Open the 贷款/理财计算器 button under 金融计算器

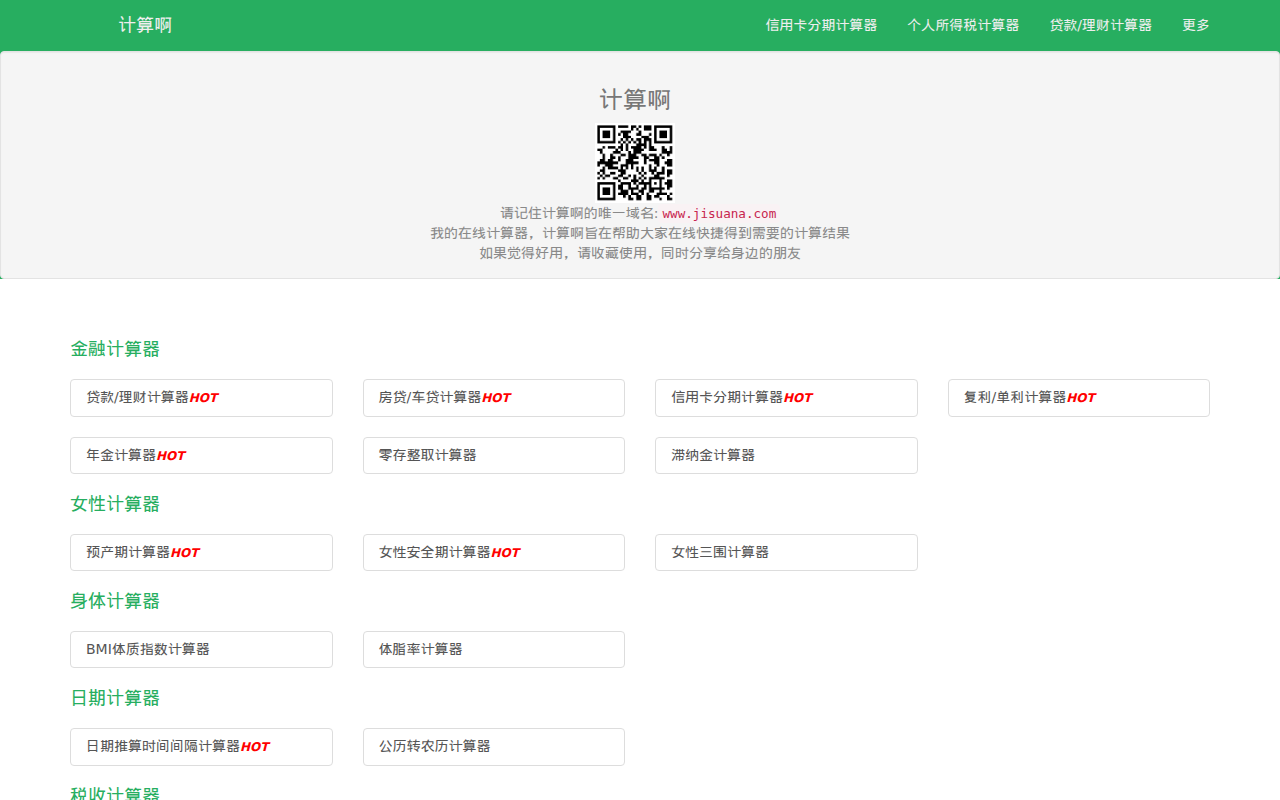201,398
